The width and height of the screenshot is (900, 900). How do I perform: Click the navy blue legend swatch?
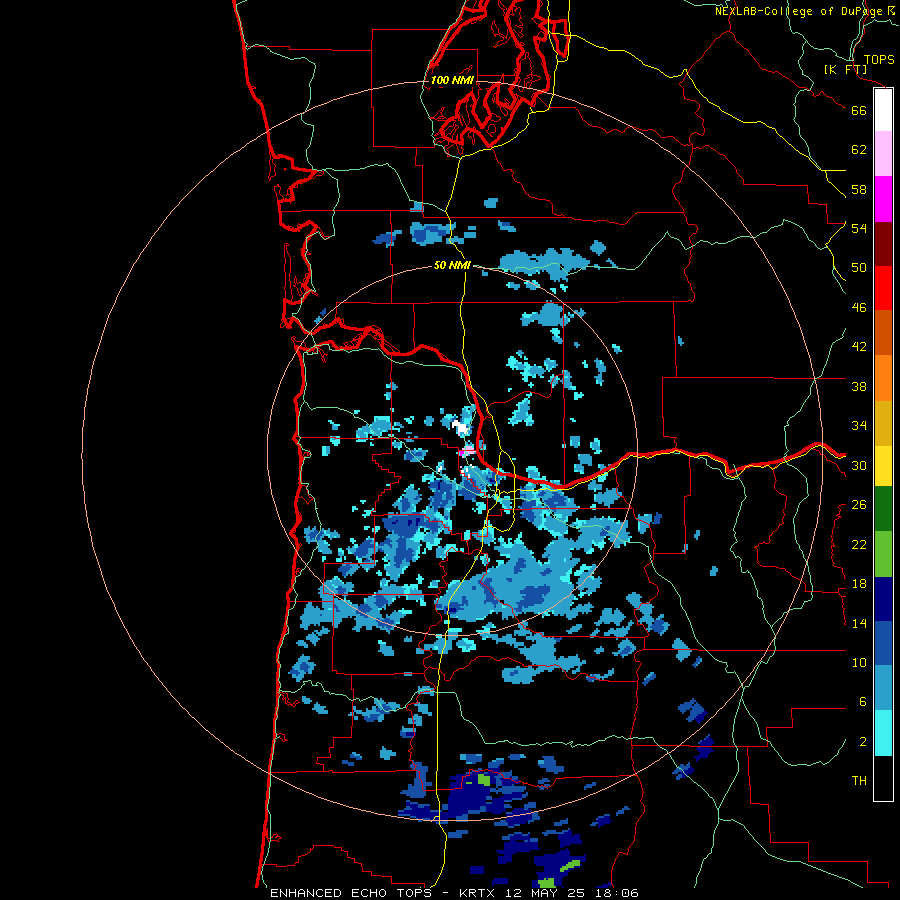pyautogui.click(x=883, y=599)
